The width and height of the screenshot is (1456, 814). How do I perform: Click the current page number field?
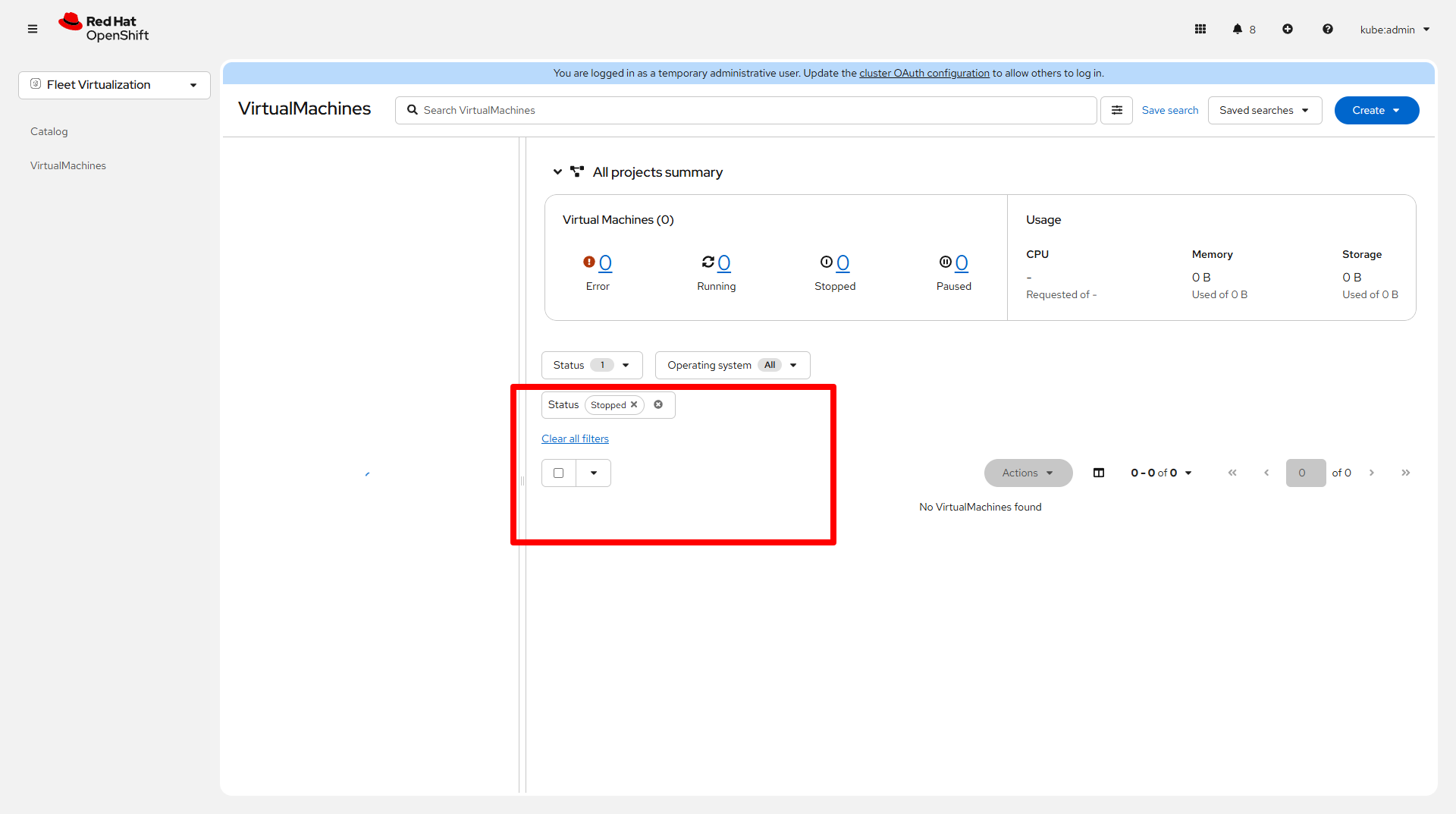(1306, 473)
